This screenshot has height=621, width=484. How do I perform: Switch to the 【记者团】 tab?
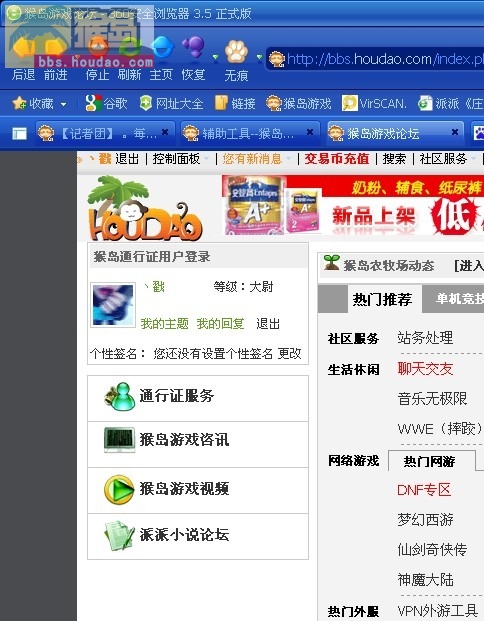[x=104, y=133]
